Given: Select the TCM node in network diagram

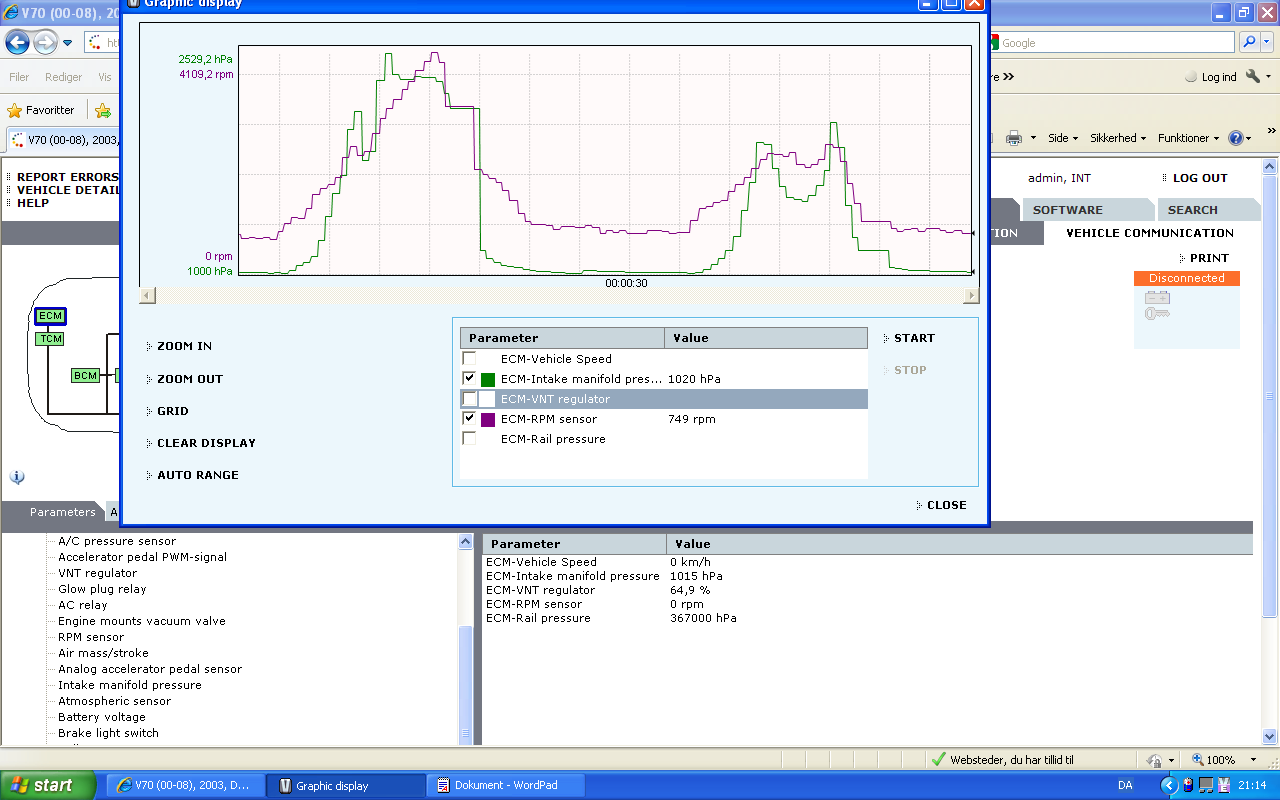Looking at the screenshot, I should point(50,339).
